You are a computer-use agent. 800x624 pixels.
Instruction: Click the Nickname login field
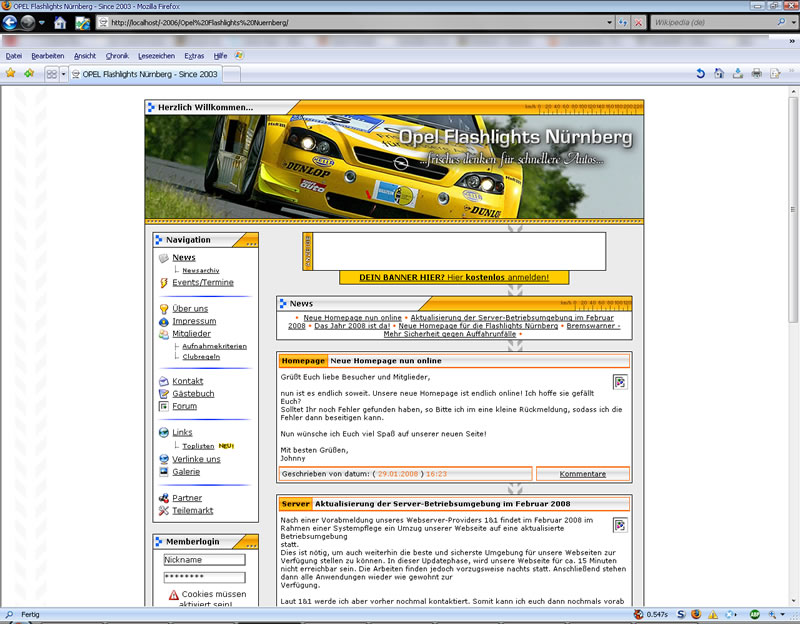[x=204, y=560]
